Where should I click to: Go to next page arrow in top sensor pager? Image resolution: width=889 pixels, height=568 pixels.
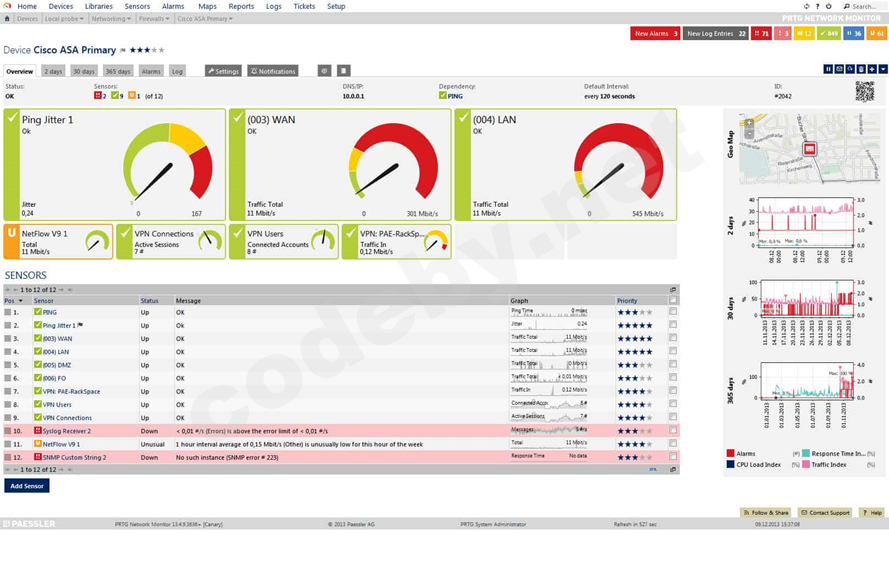pos(61,290)
